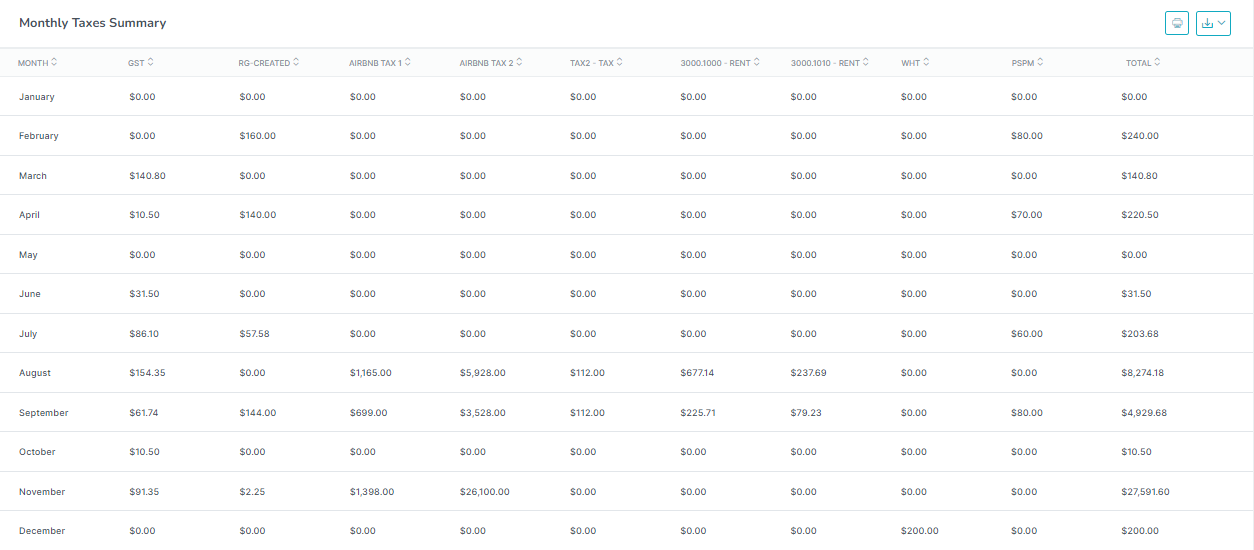Sort by WHT column header

pyautogui.click(x=915, y=62)
